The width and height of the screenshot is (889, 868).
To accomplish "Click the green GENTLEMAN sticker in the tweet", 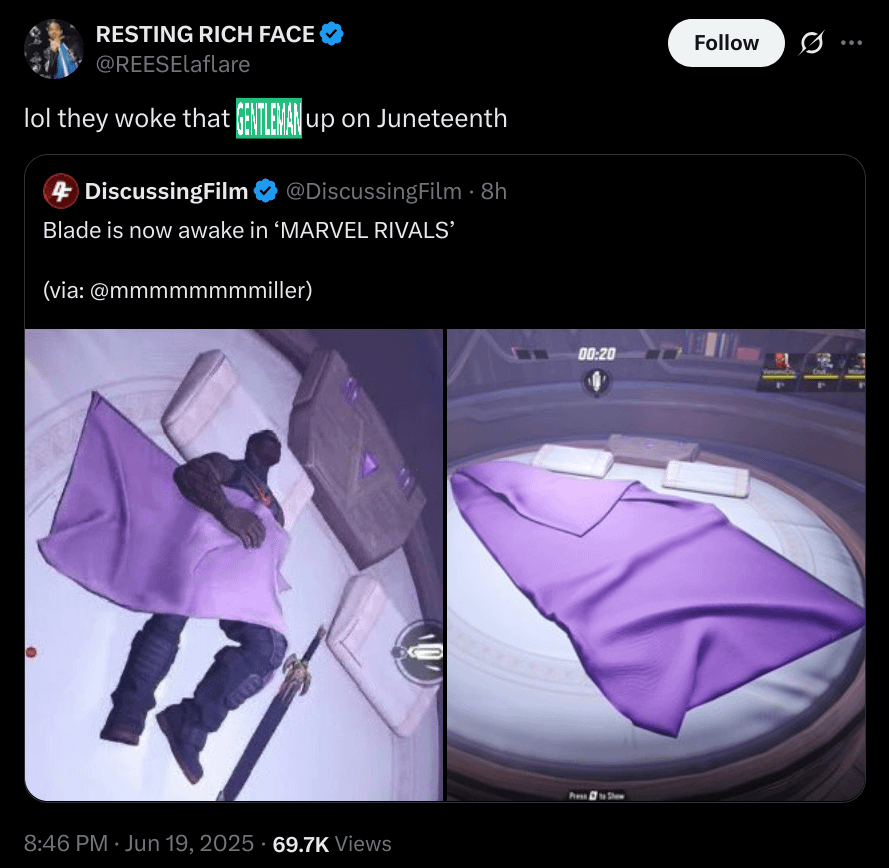I will [269, 118].
